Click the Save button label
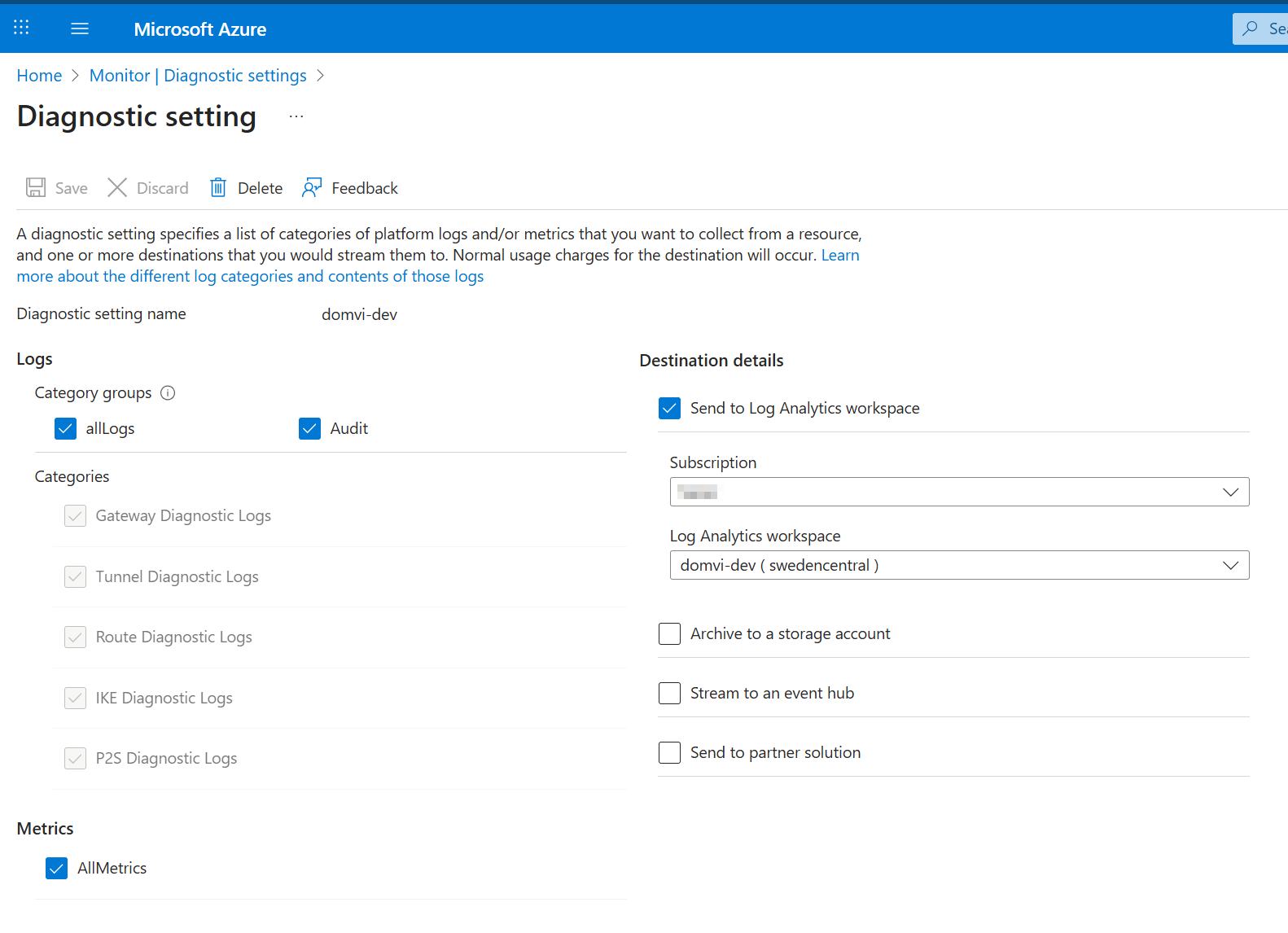The width and height of the screenshot is (1288, 933). [72, 188]
